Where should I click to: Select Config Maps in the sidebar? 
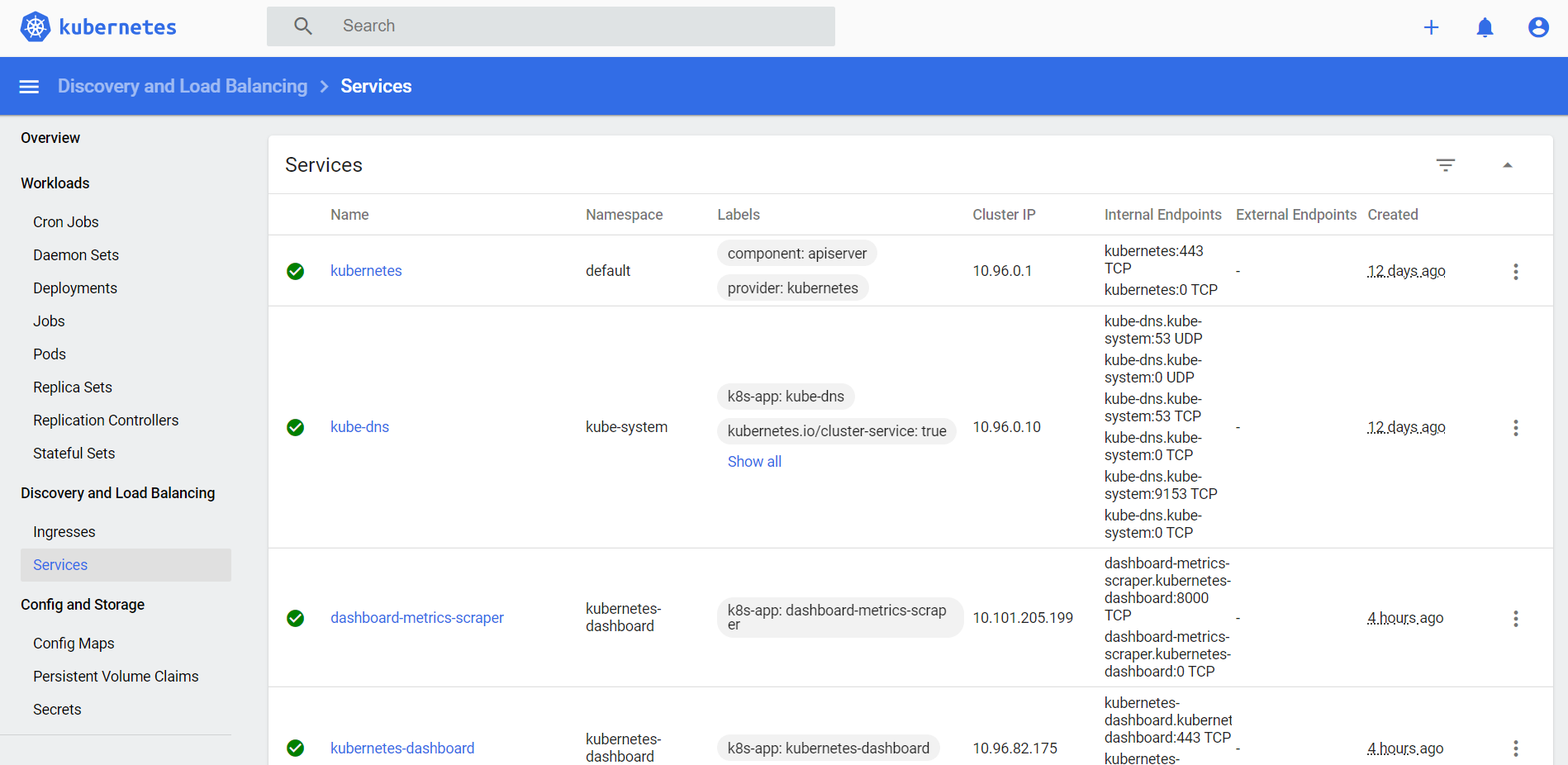tap(74, 644)
